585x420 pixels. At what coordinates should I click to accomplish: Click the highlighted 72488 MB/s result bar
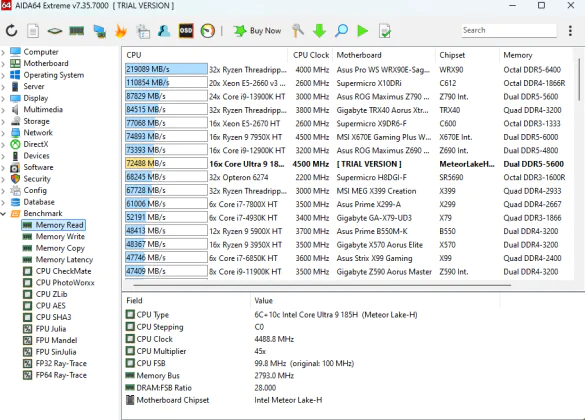tap(166, 163)
